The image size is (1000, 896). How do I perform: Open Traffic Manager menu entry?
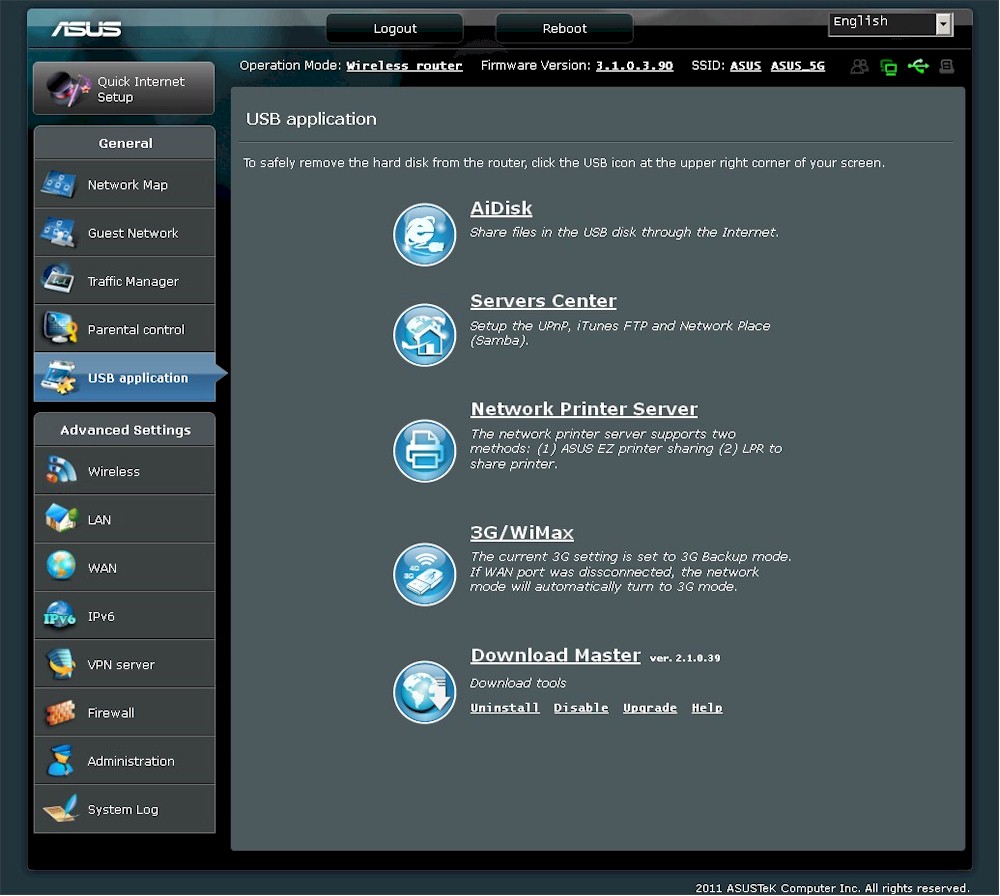124,281
